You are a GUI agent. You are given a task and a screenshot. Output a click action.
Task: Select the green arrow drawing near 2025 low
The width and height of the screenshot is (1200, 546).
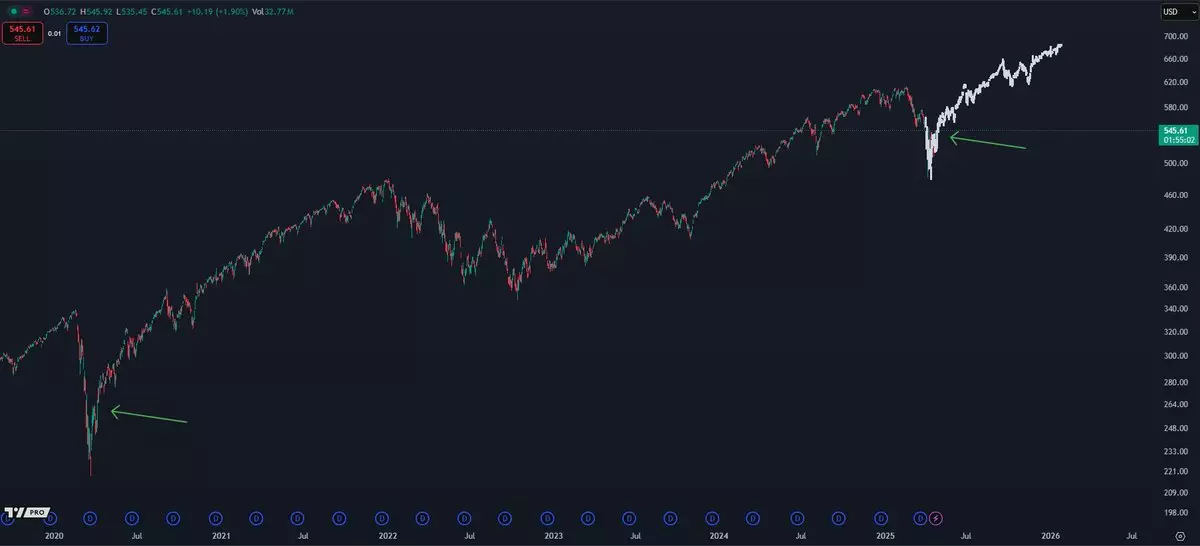tap(987, 142)
